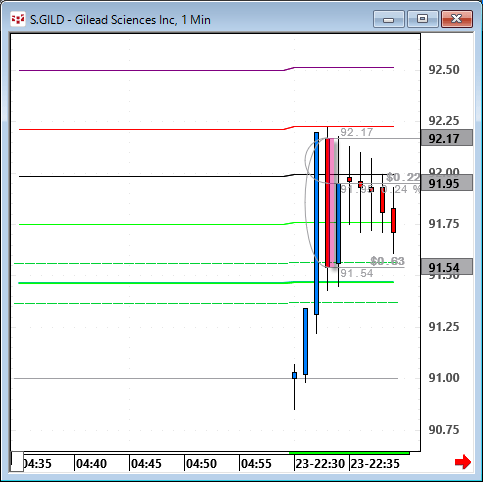
Task: Click the 23-22:35 time axis label
Action: point(375,464)
